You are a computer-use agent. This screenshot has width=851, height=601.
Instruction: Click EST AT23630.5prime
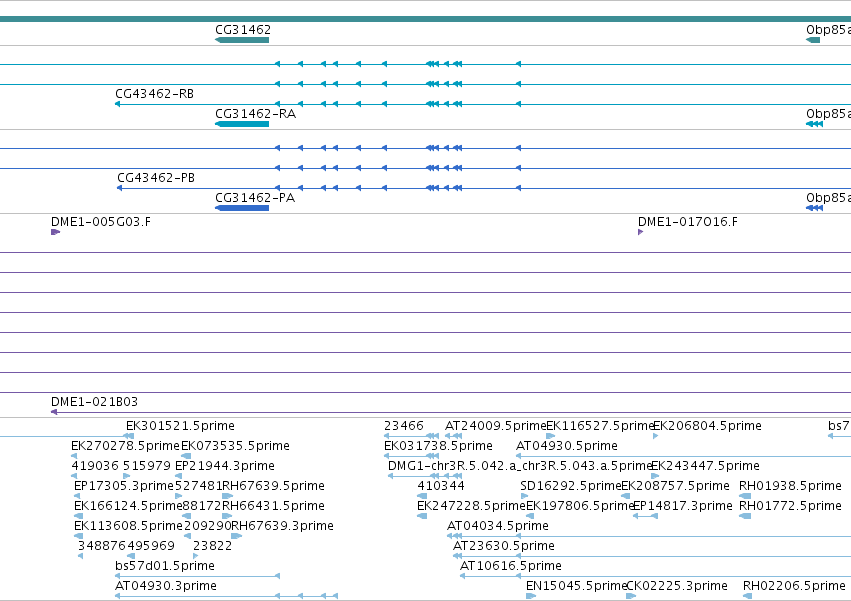[503, 546]
